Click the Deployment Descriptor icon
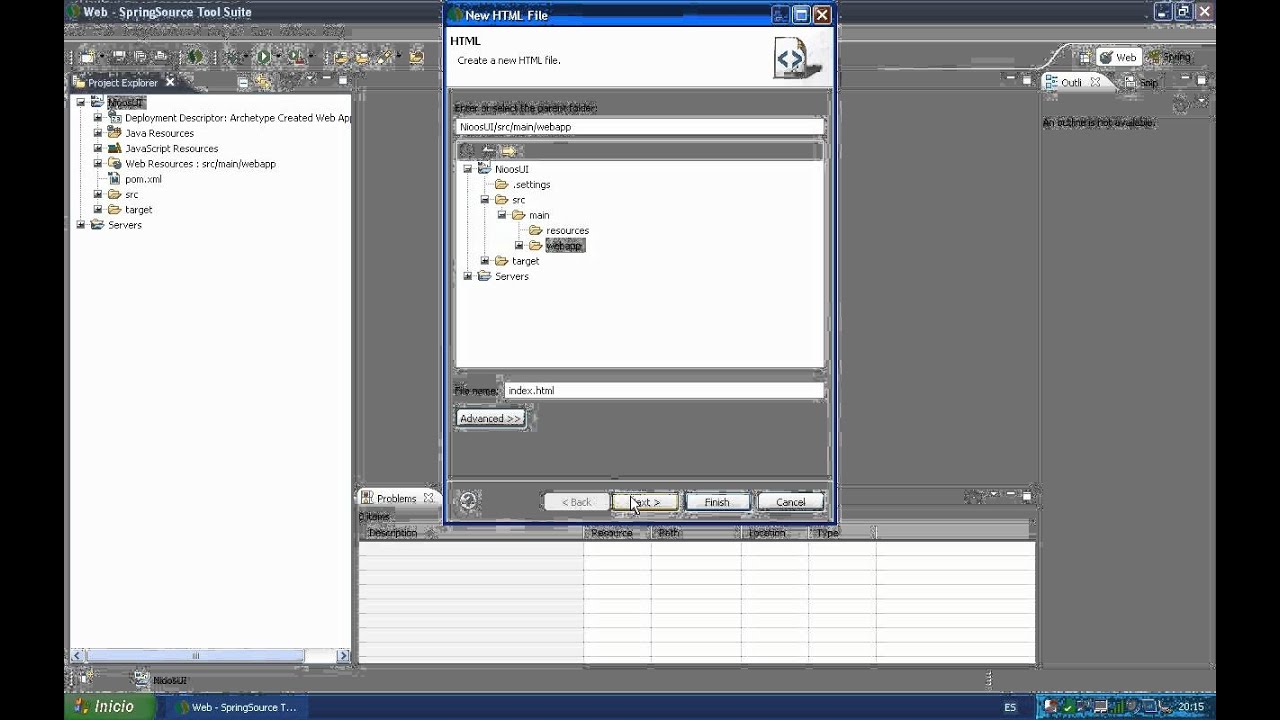1280x720 pixels. pos(114,118)
